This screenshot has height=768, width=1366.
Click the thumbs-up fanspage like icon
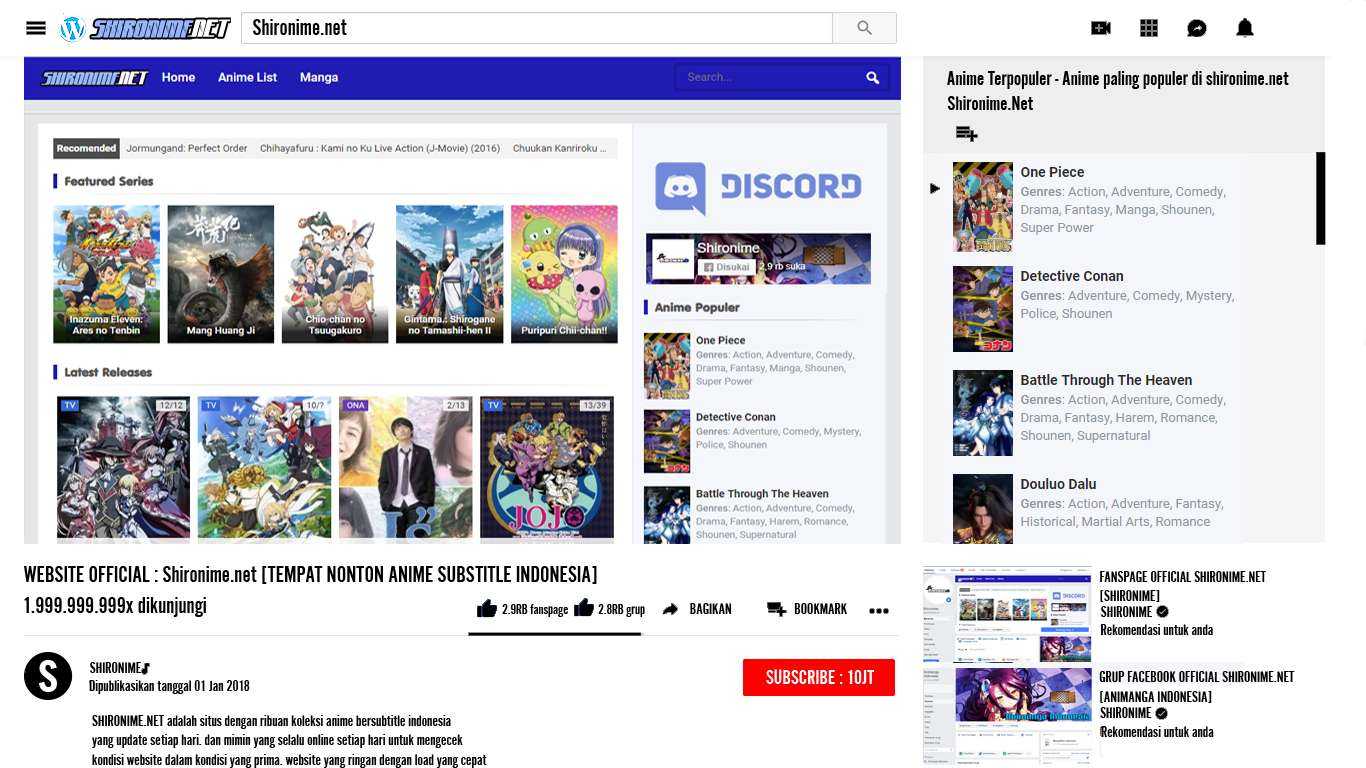[x=487, y=609]
